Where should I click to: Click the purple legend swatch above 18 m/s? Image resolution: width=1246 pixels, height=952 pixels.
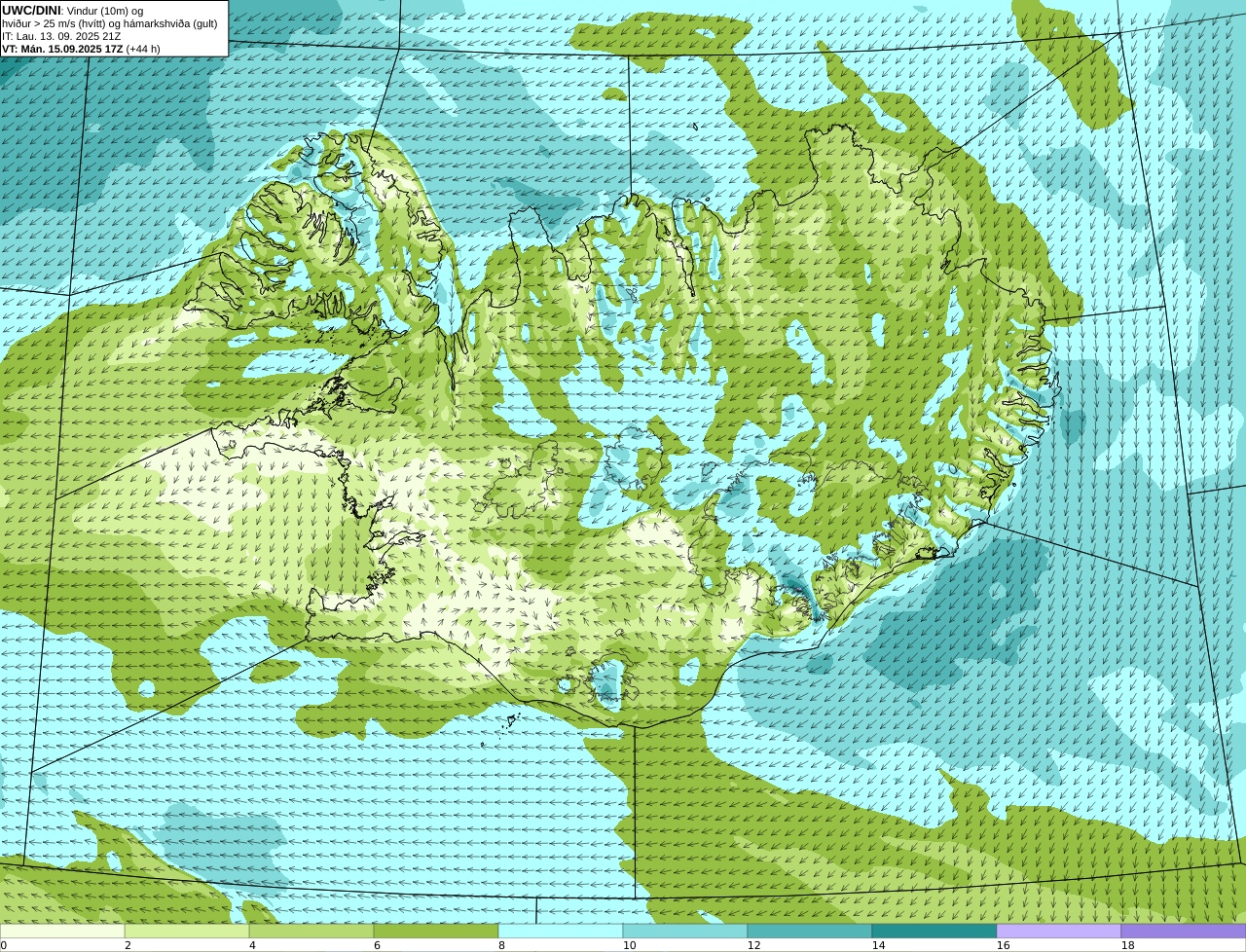1184,931
